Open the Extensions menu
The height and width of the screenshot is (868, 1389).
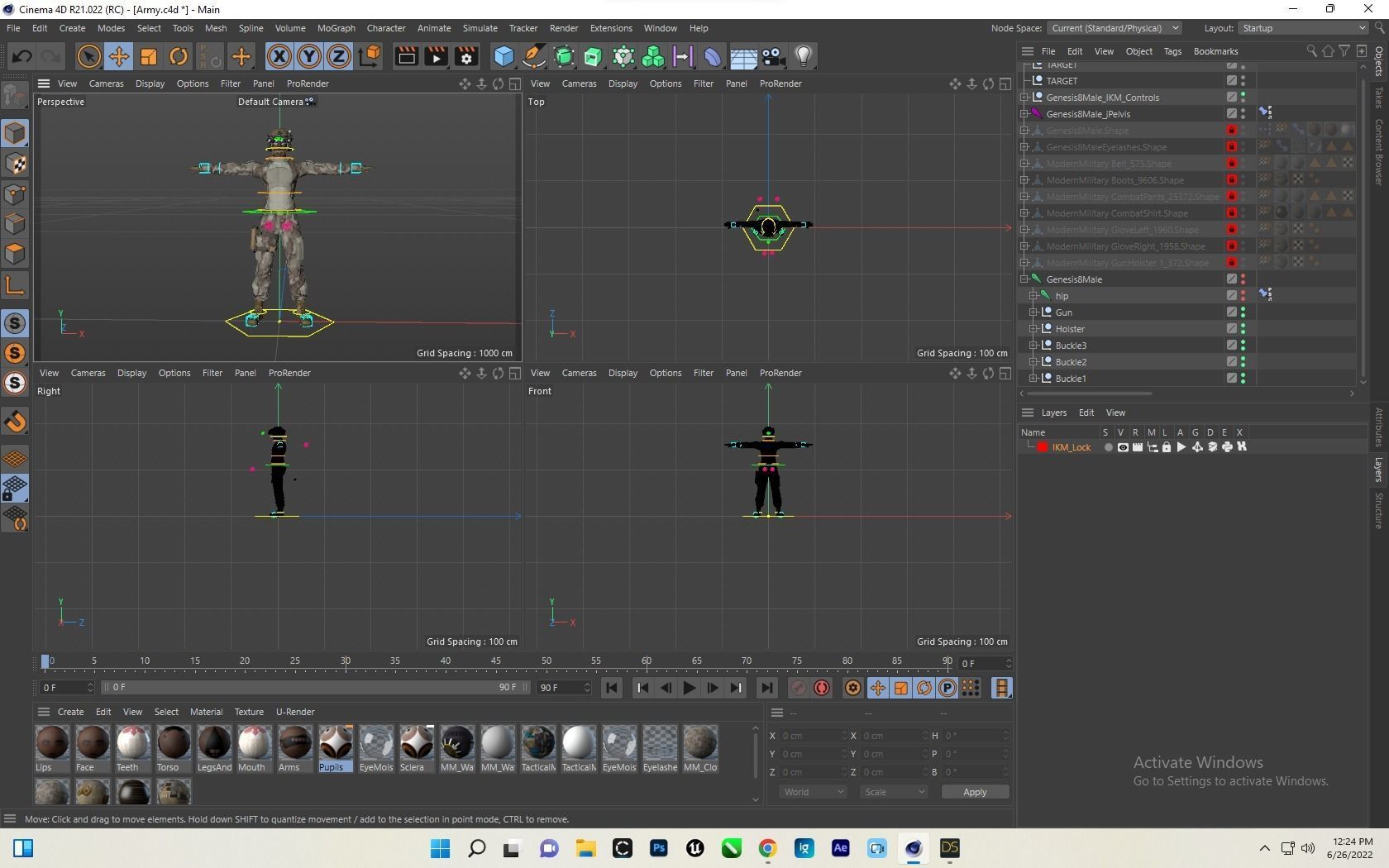pyautogui.click(x=611, y=28)
